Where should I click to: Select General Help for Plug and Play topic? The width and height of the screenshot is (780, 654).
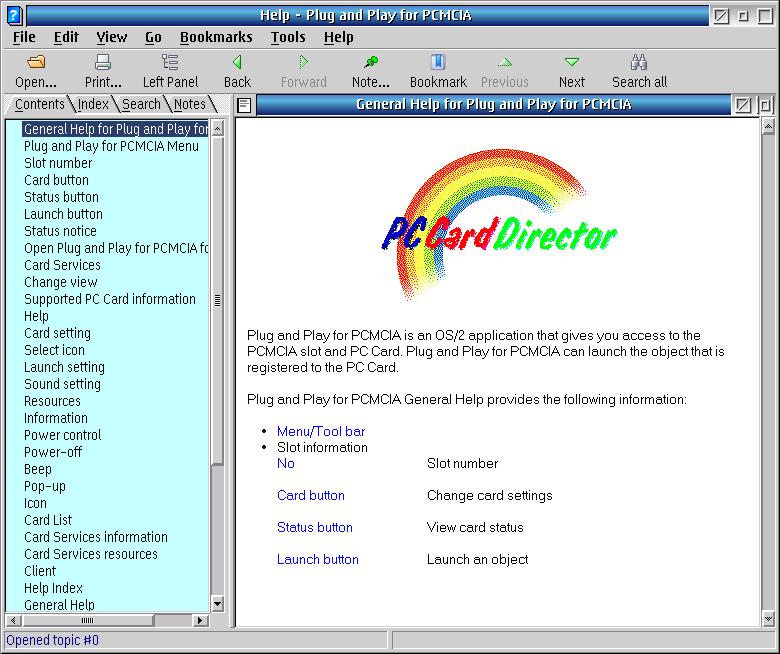(x=115, y=129)
